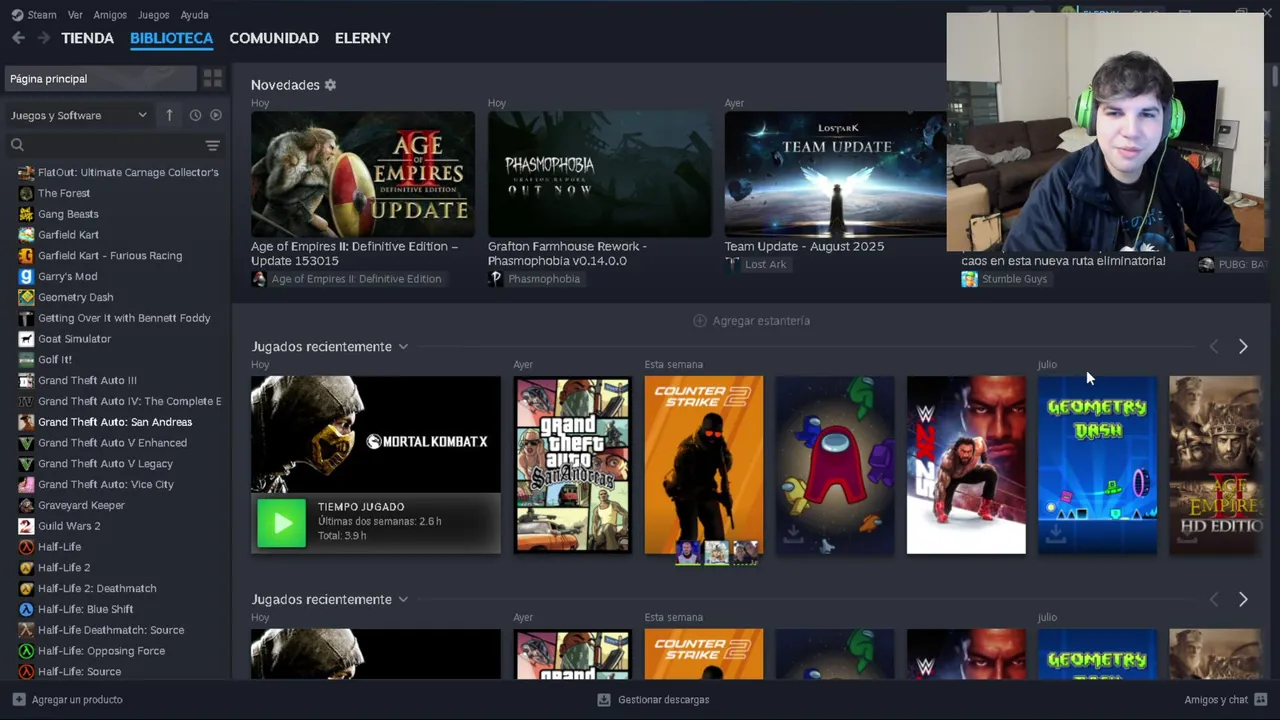Go back with the left arrow
This screenshot has height=720, width=1280.
(18, 38)
